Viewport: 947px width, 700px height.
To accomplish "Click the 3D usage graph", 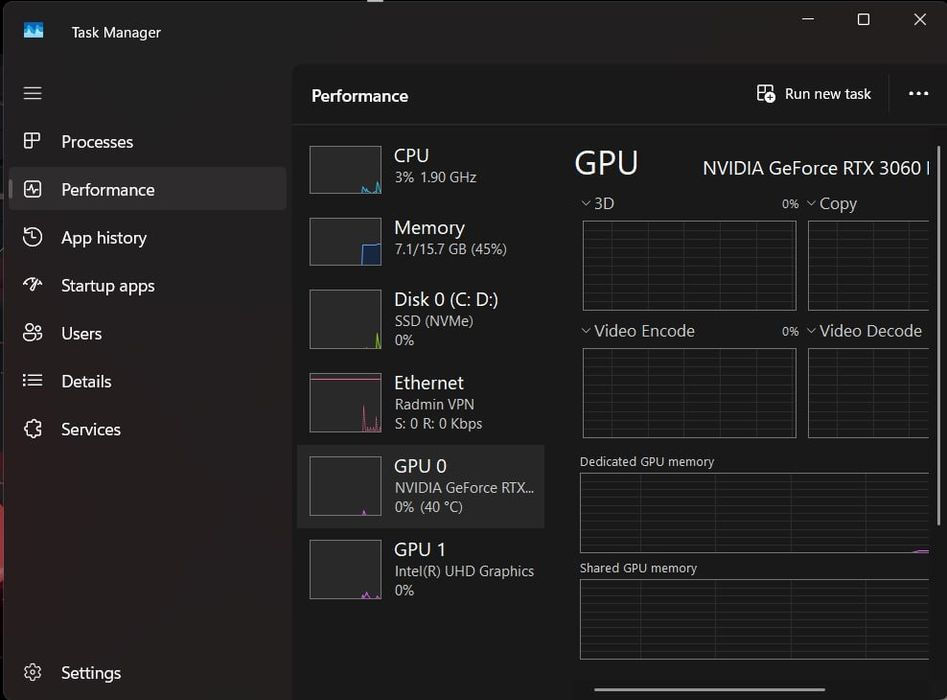I will 689,266.
